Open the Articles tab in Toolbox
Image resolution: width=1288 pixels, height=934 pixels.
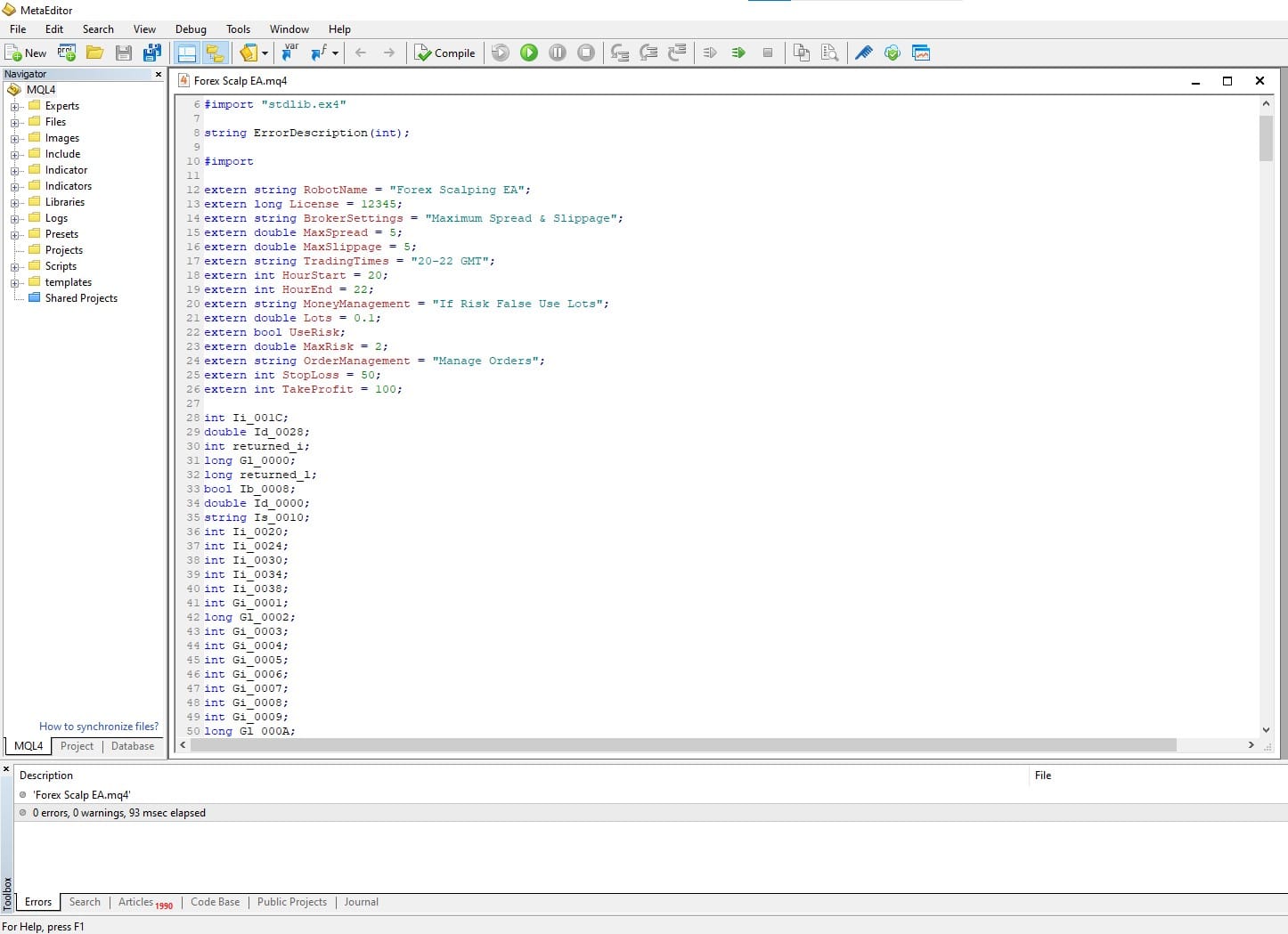click(145, 902)
